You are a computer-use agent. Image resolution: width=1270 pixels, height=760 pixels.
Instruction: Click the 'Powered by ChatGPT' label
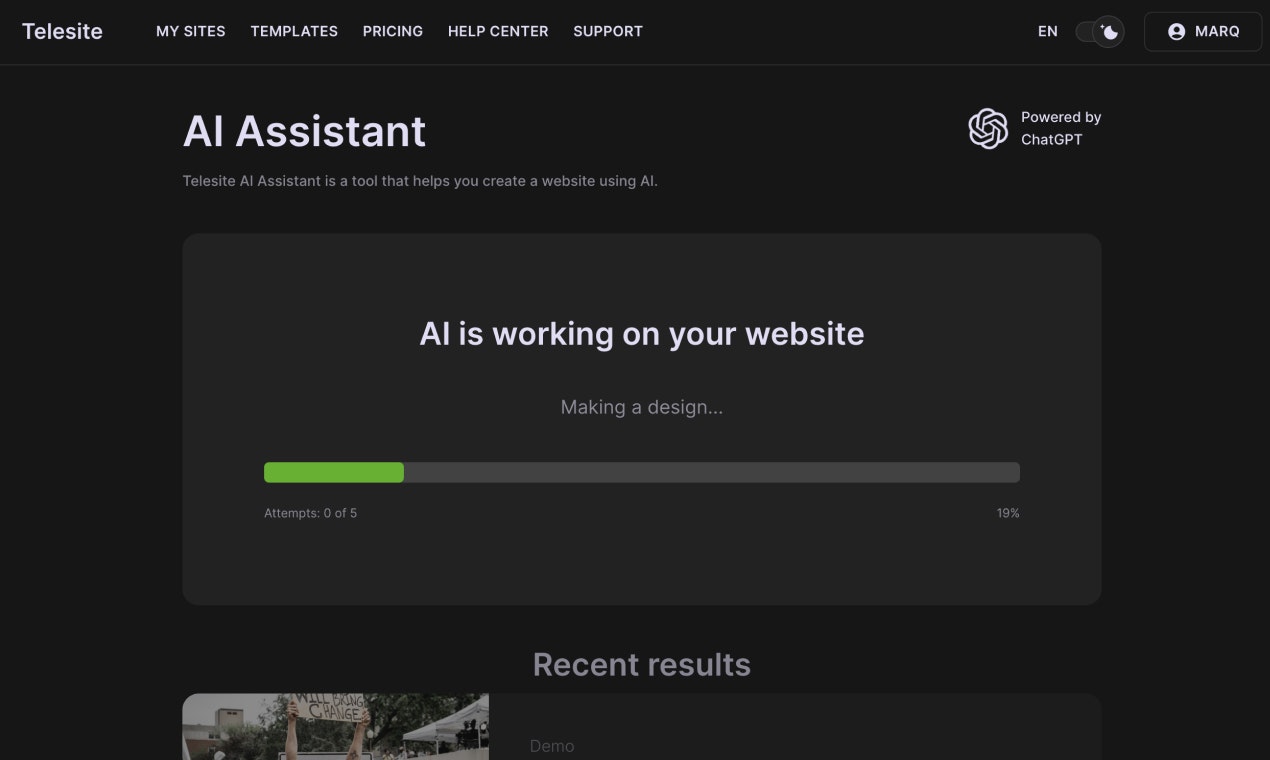pos(1060,128)
